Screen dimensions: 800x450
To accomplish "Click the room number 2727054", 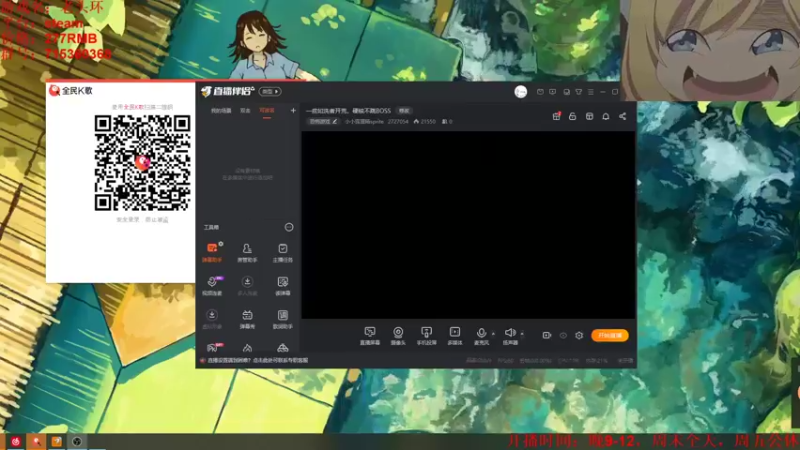I will click(398, 121).
